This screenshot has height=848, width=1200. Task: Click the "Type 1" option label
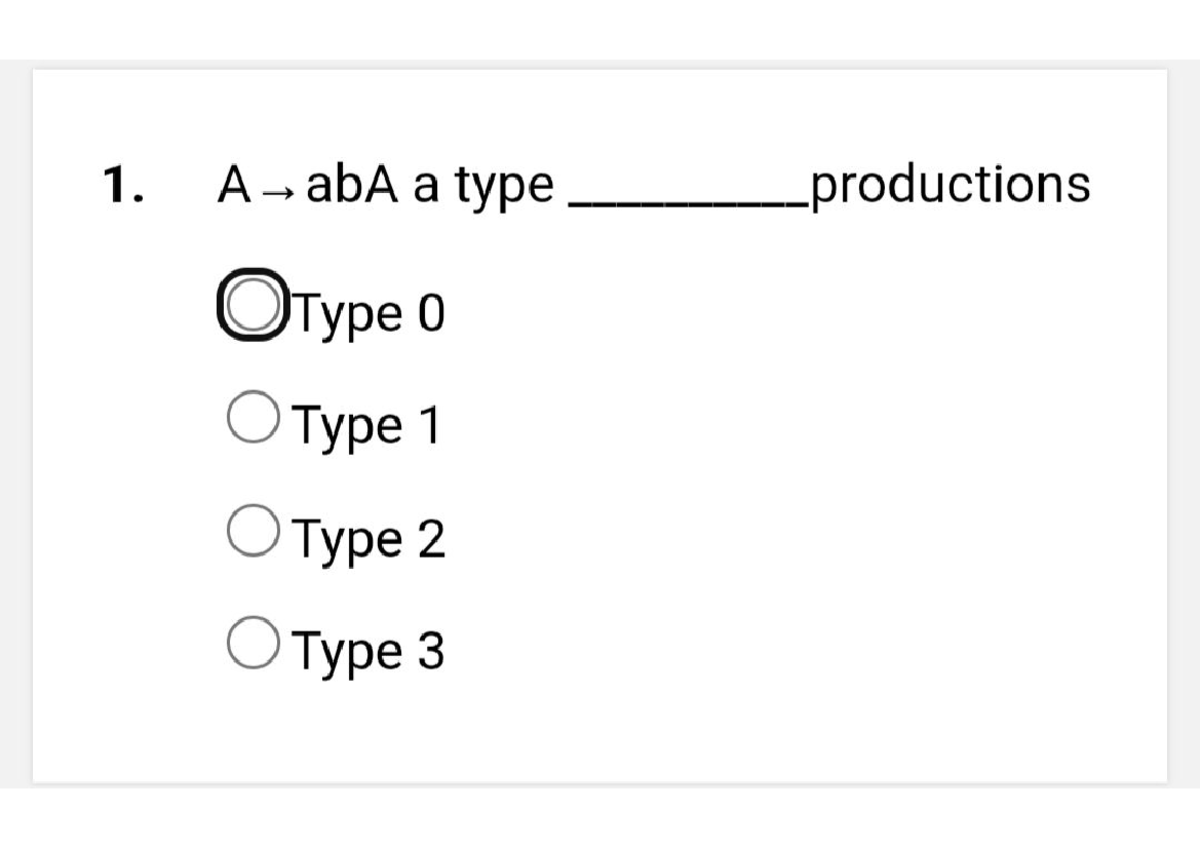point(370,426)
